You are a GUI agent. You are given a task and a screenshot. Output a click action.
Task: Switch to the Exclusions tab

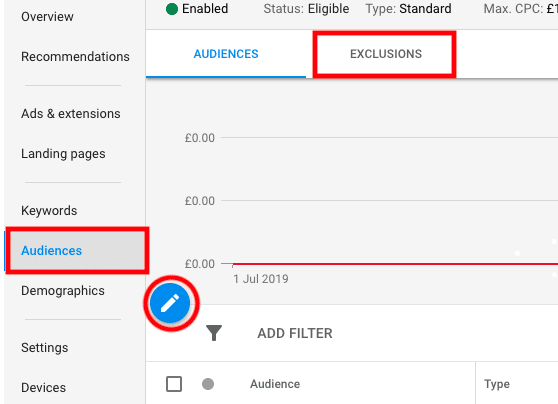(386, 54)
